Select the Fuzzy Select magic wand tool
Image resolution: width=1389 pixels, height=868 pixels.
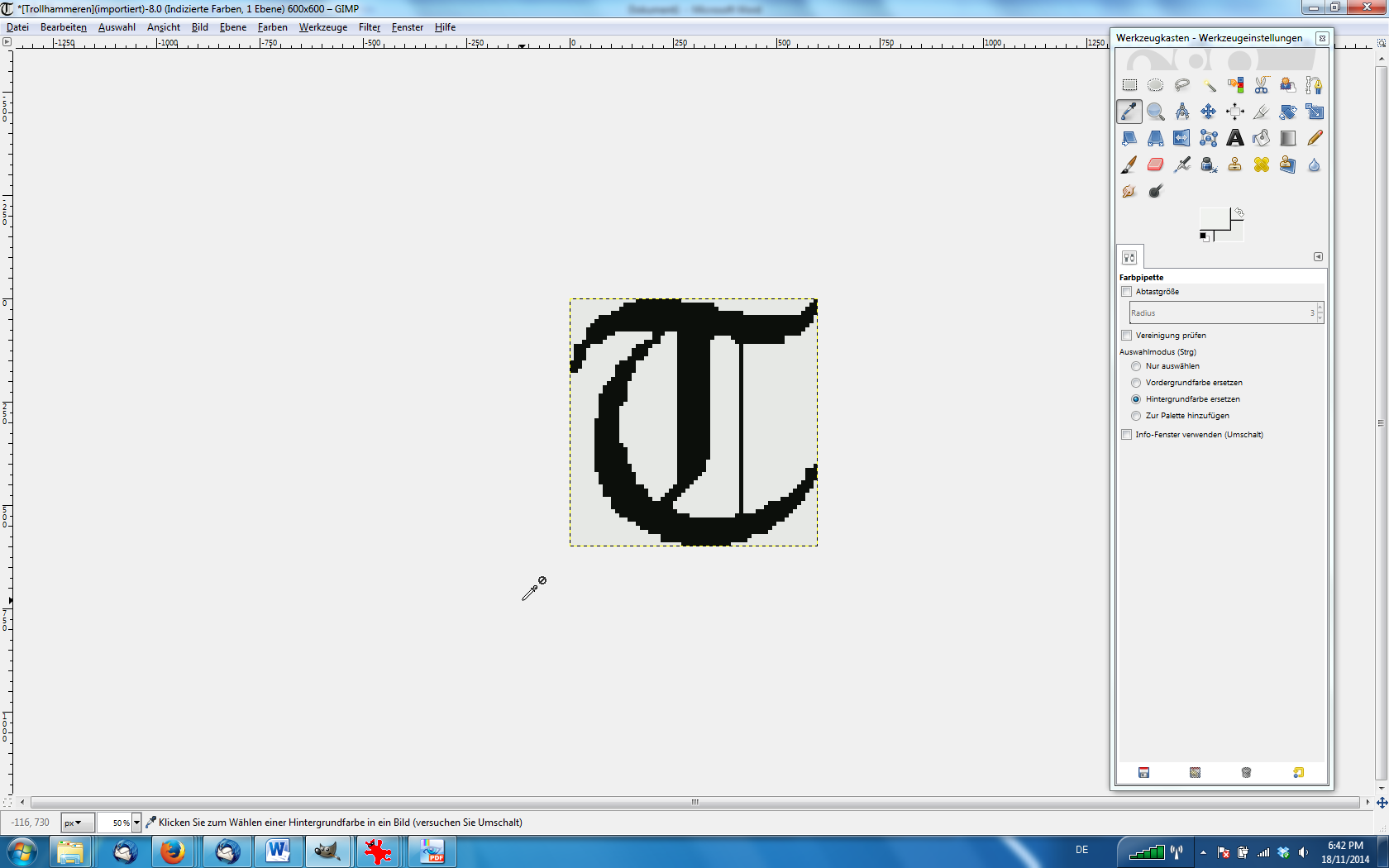[1209, 85]
